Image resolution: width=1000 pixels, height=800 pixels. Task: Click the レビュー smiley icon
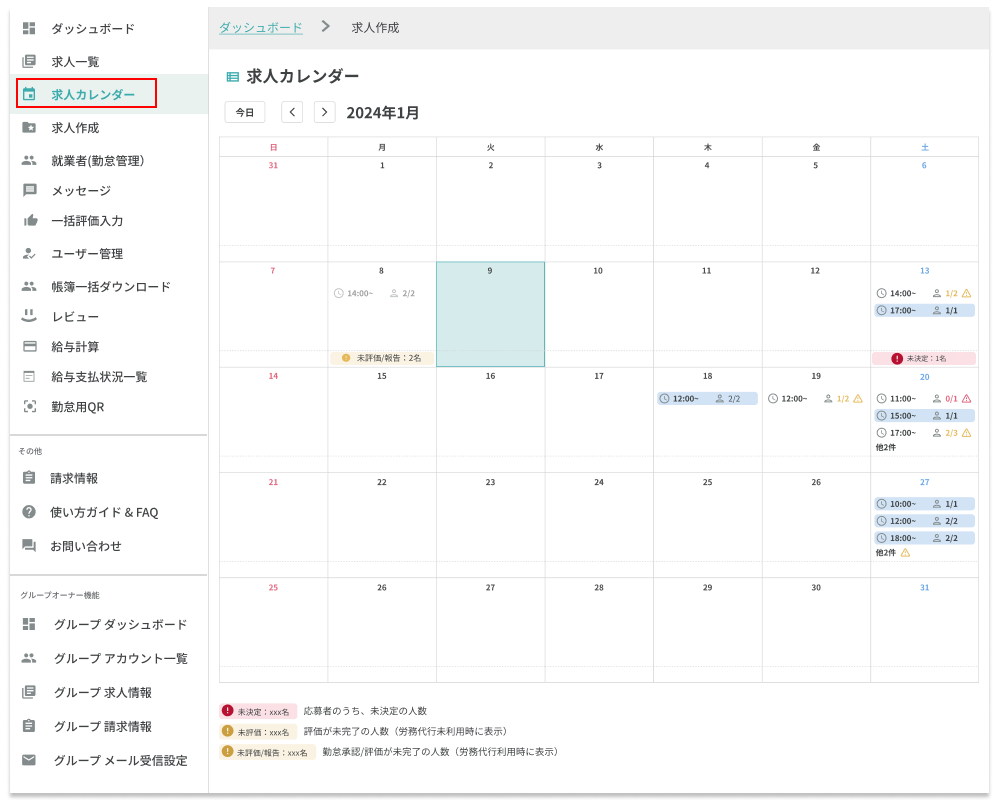click(x=29, y=316)
